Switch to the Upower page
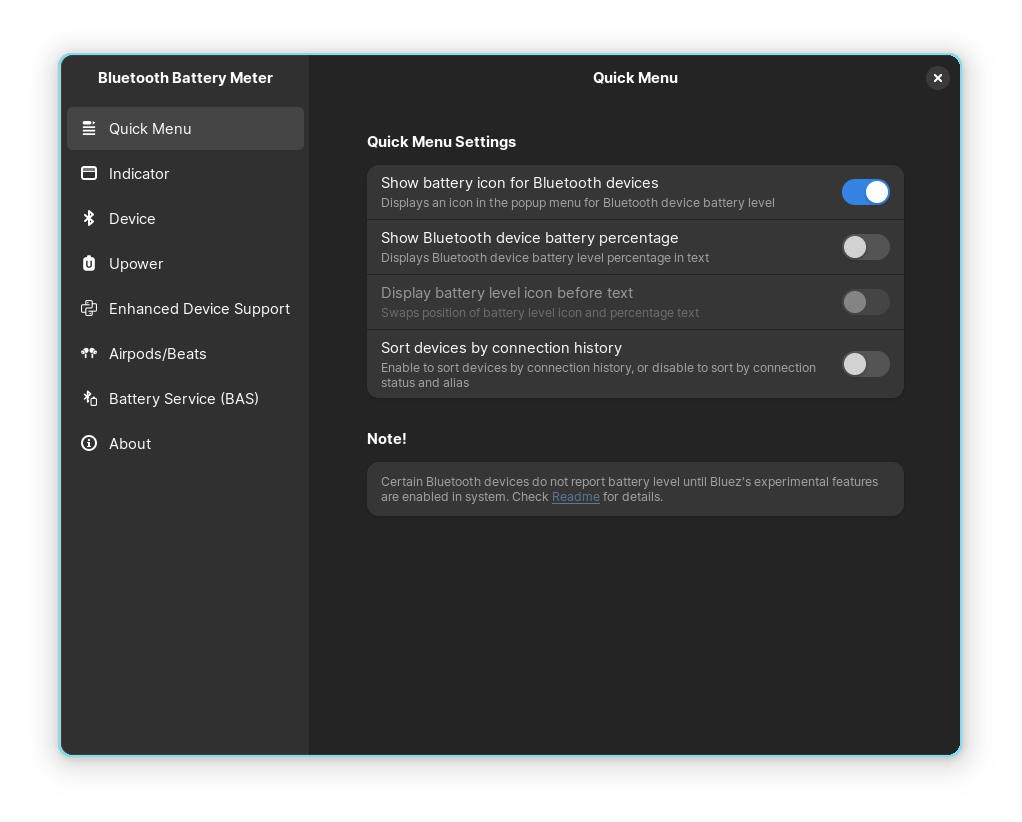The height and width of the screenshot is (822, 1022). [x=185, y=263]
